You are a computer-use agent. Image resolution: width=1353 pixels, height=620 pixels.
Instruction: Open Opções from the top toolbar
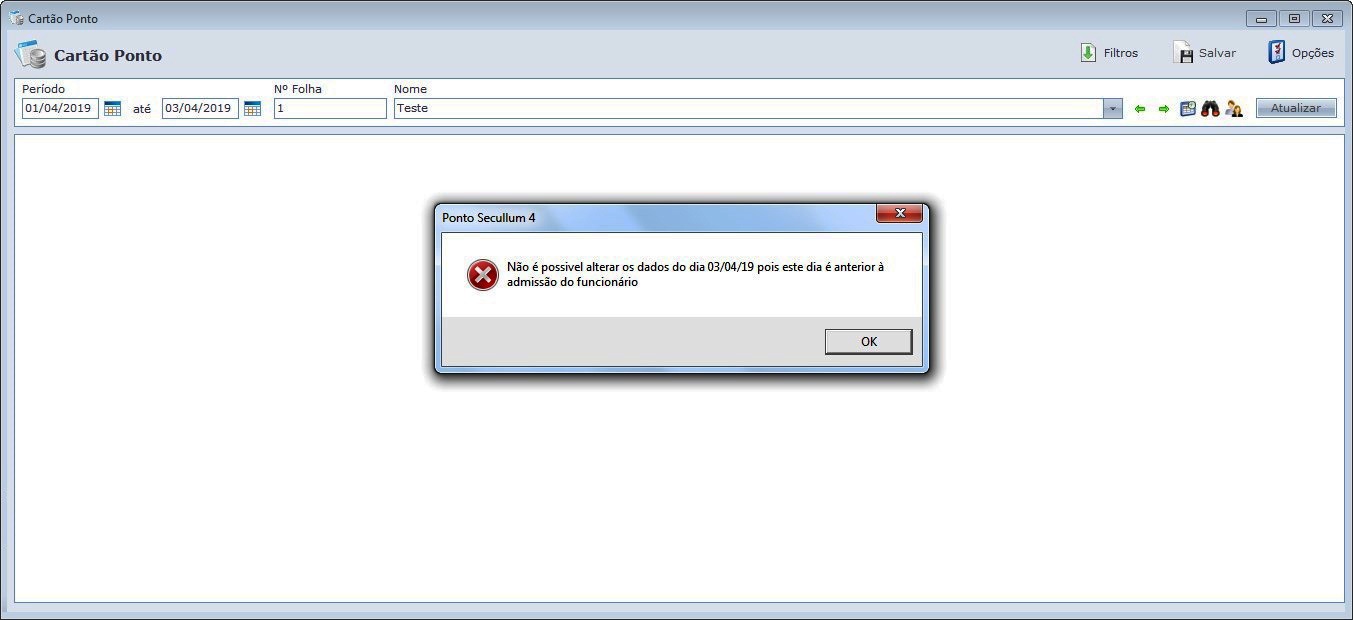point(1300,53)
